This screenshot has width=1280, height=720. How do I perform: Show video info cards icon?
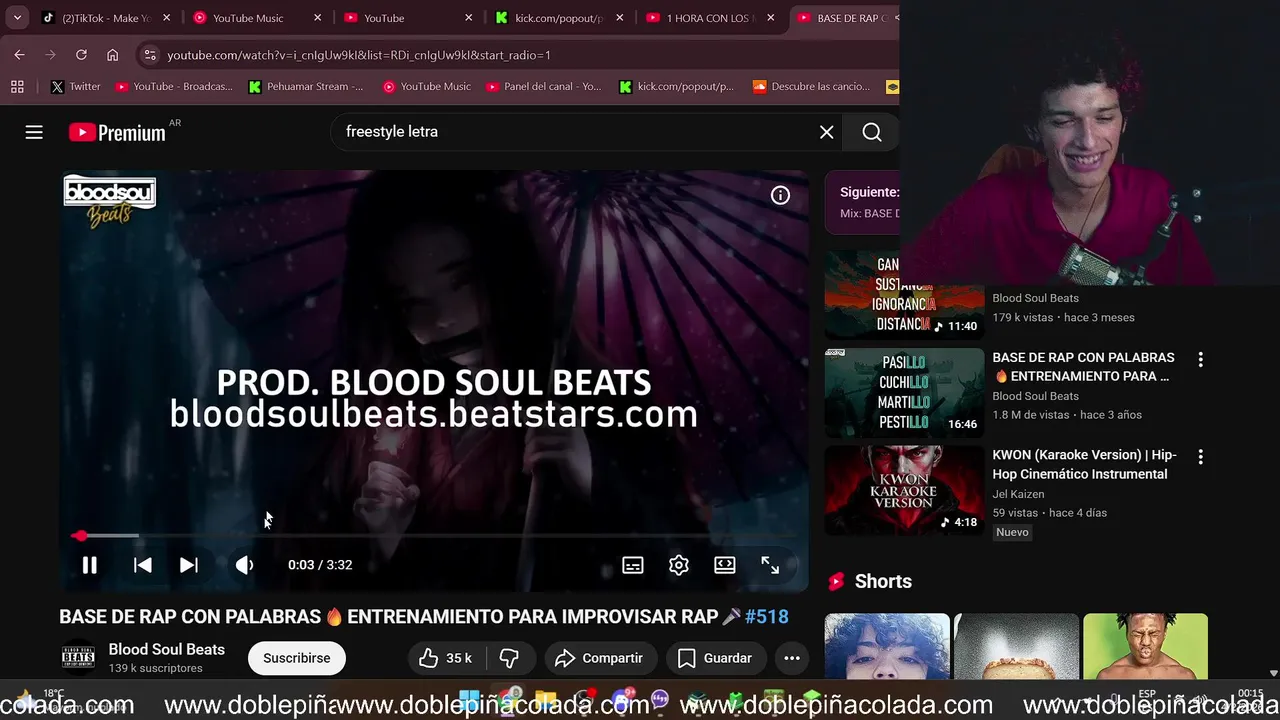point(780,196)
